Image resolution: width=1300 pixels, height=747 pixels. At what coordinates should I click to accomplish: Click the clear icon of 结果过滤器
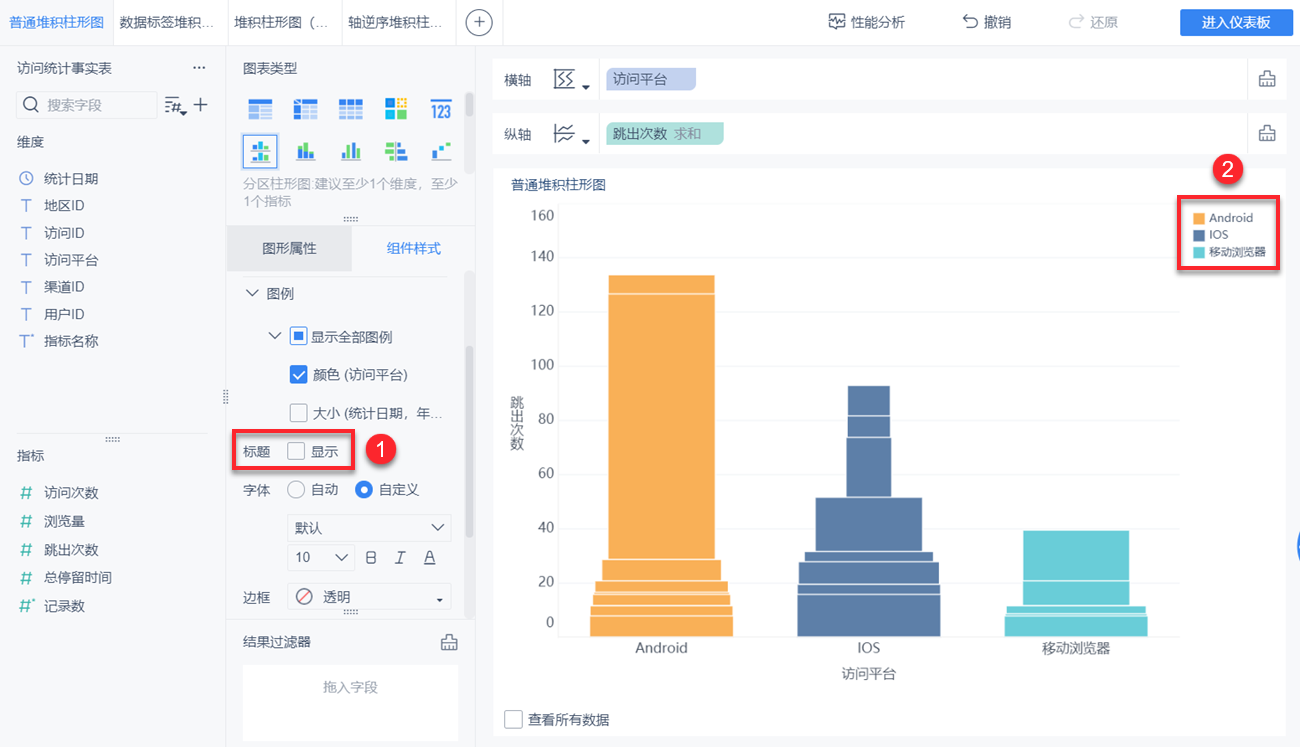pyautogui.click(x=449, y=642)
